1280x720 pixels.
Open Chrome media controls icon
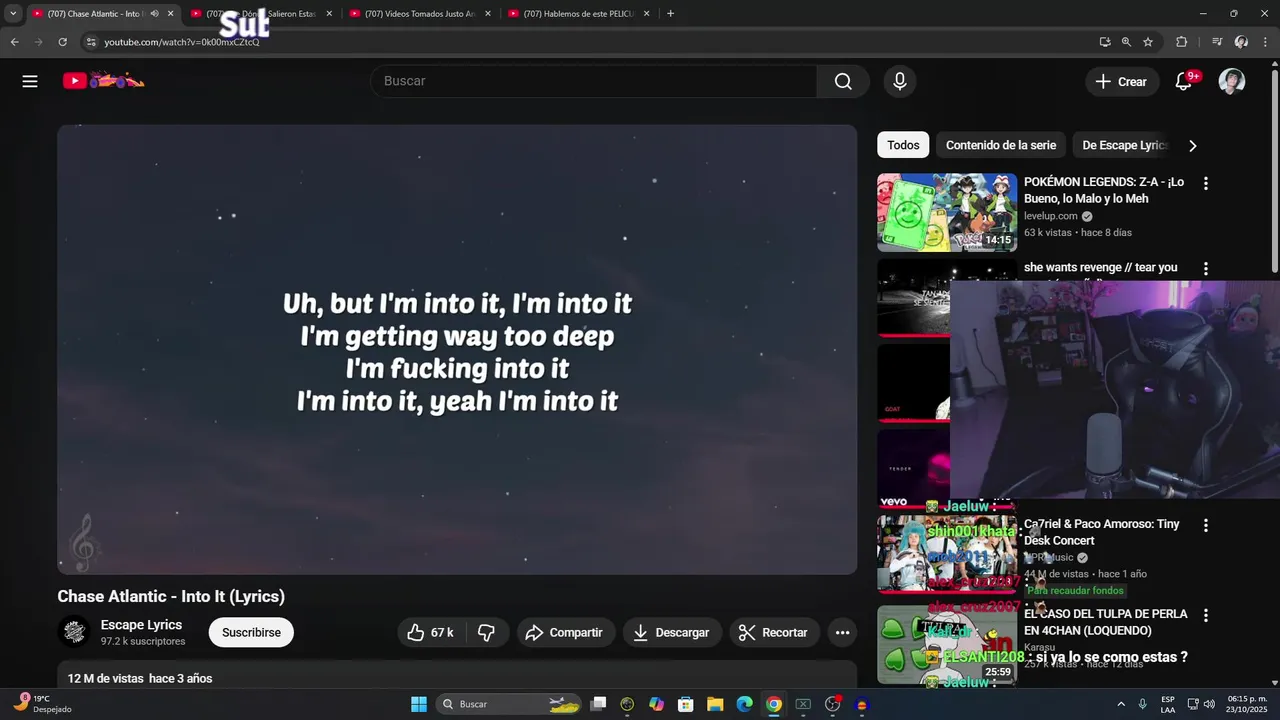[1217, 42]
